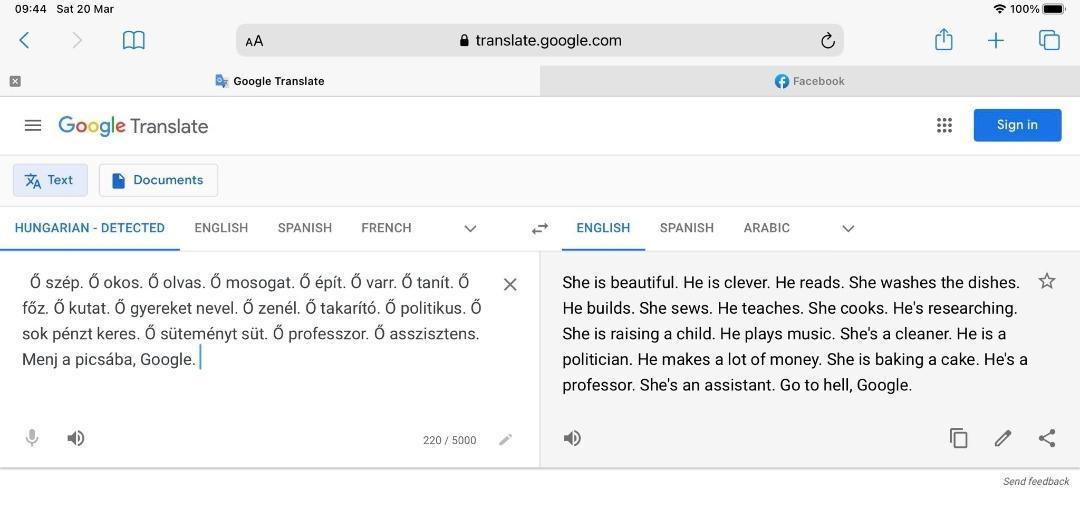Clear the source text with X
Screen dimensions: 1080x521
click(x=510, y=284)
